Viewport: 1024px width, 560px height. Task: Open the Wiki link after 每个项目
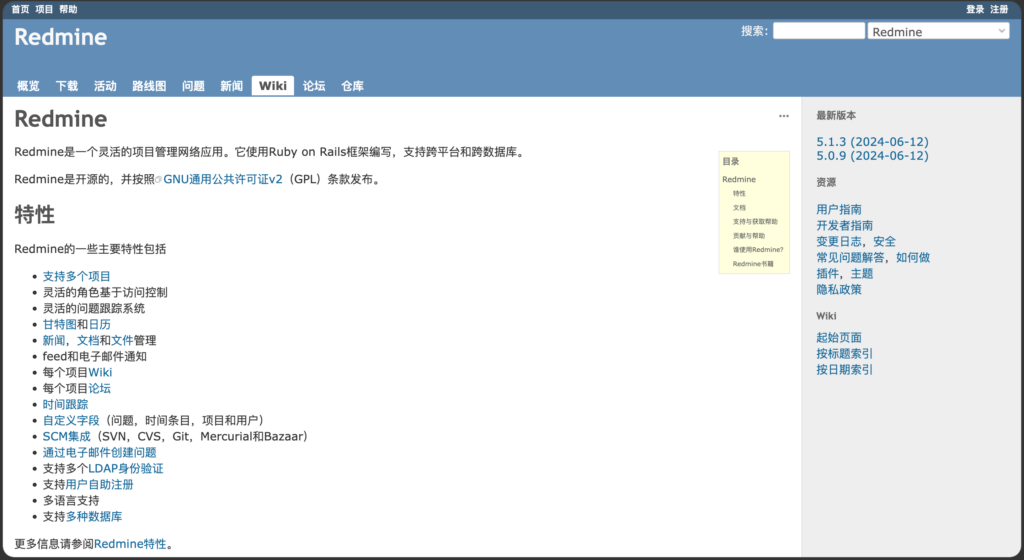tap(100, 372)
